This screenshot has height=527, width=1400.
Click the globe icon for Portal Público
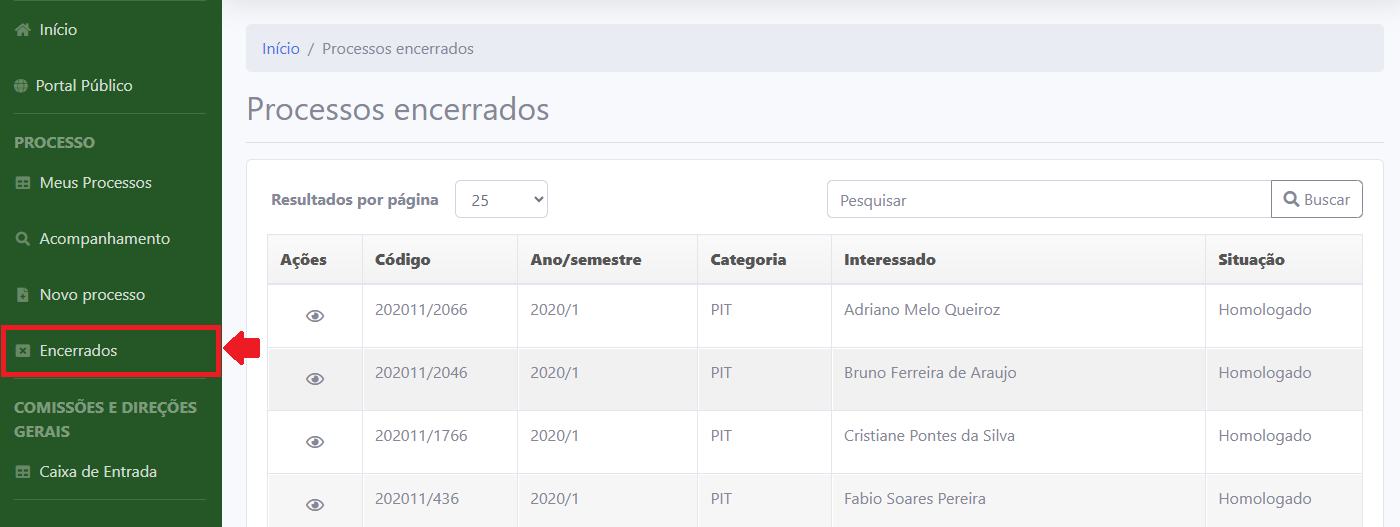point(21,86)
